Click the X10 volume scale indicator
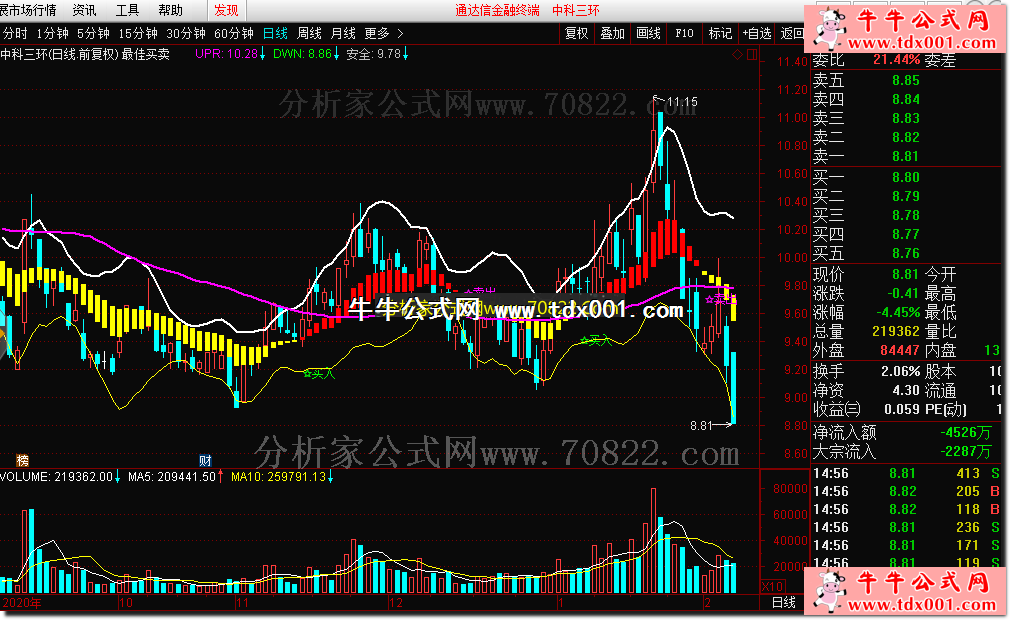The image size is (1011, 620). coord(773,586)
